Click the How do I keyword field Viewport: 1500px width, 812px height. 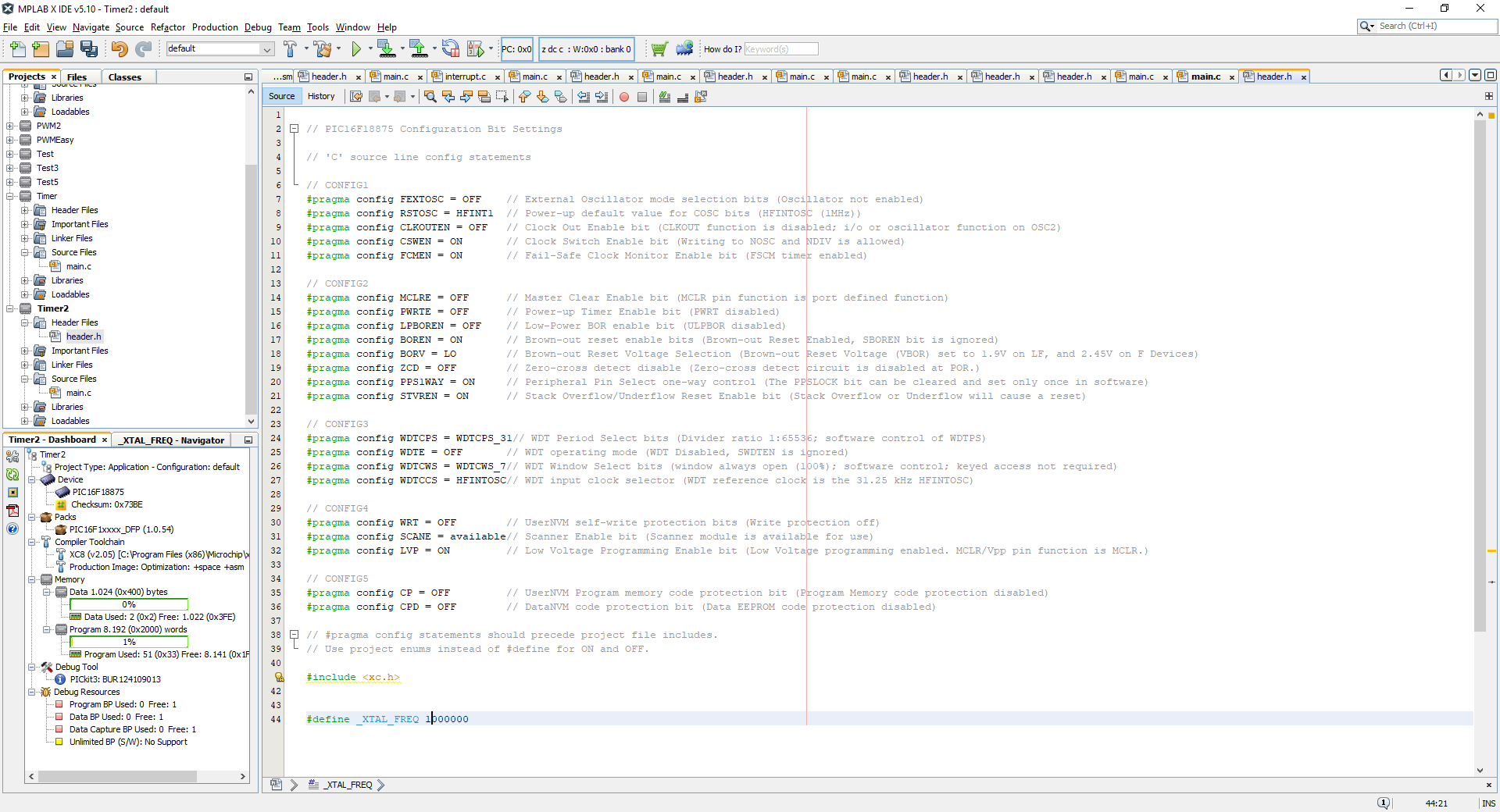click(780, 49)
